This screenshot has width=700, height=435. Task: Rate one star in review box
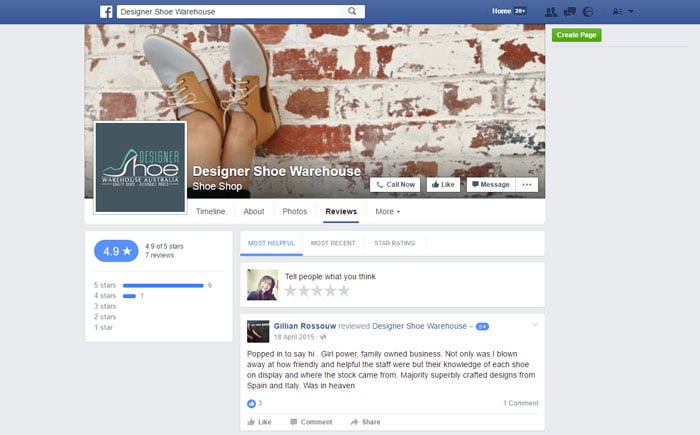[x=291, y=291]
